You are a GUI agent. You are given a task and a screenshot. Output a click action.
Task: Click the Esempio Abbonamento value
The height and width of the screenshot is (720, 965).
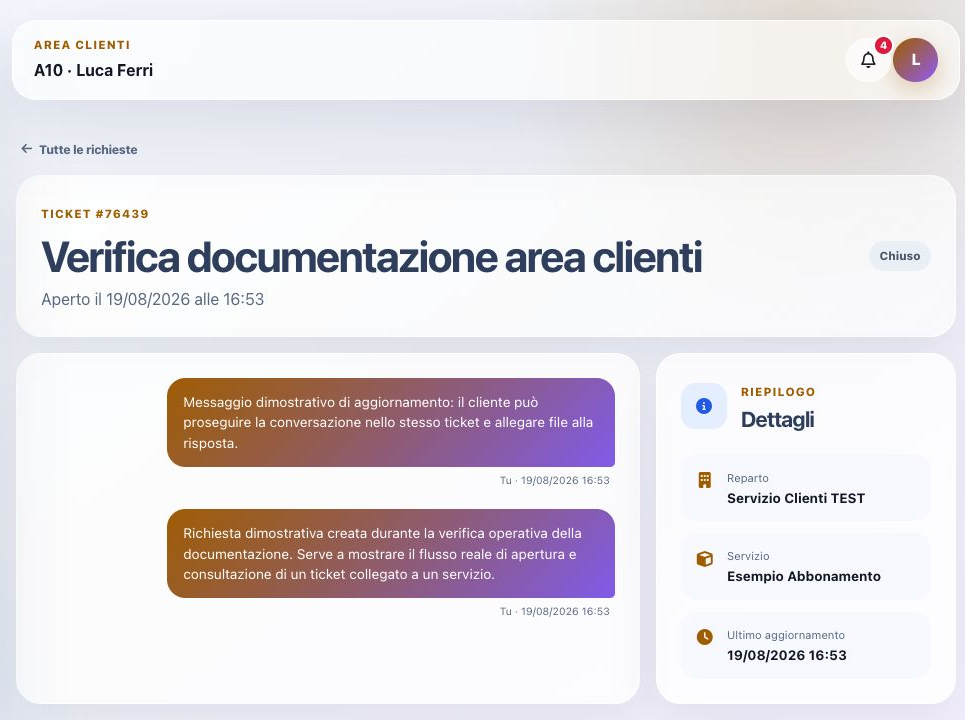pos(804,577)
